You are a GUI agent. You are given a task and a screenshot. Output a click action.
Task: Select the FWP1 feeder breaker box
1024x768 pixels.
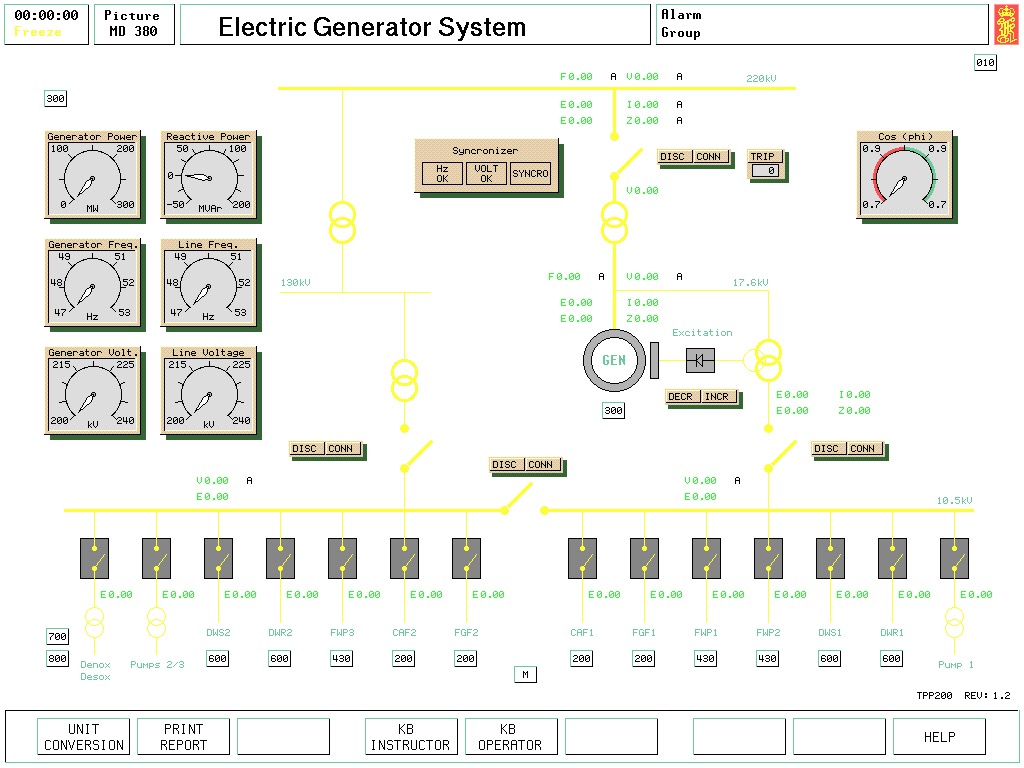click(707, 558)
